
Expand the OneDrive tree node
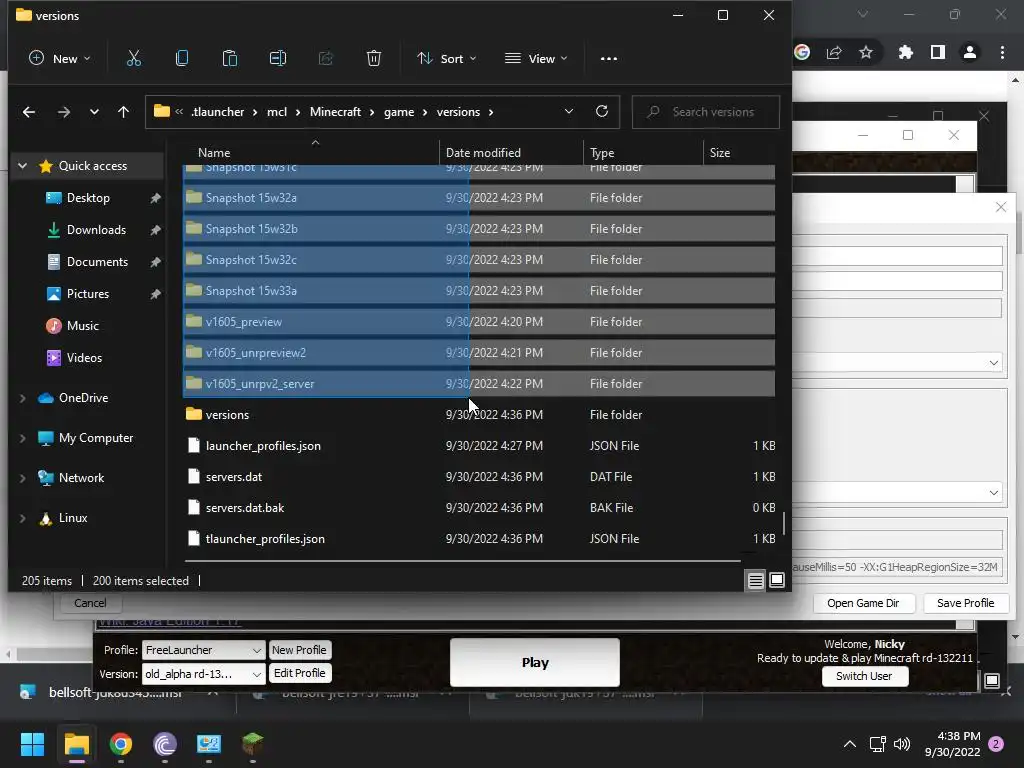[x=23, y=398]
